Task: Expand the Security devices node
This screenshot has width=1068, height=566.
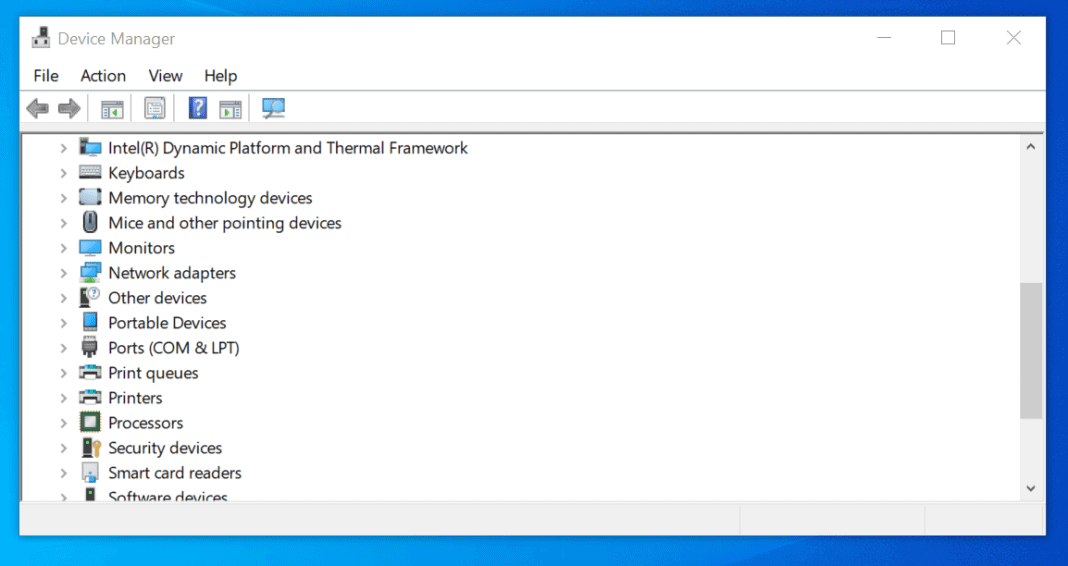Action: [63, 447]
